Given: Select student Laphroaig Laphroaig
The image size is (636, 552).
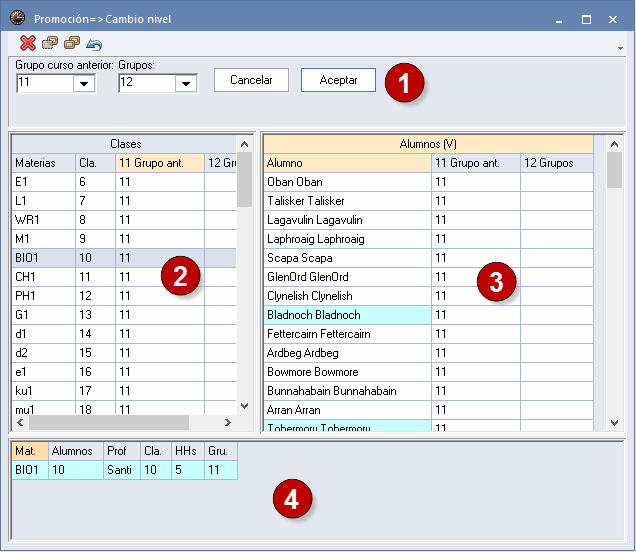Looking at the screenshot, I should click(x=348, y=239).
